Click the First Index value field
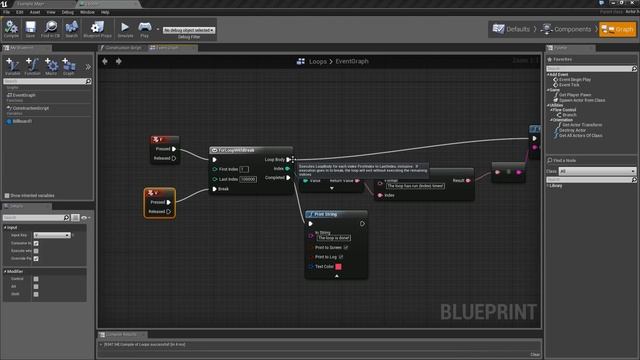The image size is (640, 360). coord(244,169)
